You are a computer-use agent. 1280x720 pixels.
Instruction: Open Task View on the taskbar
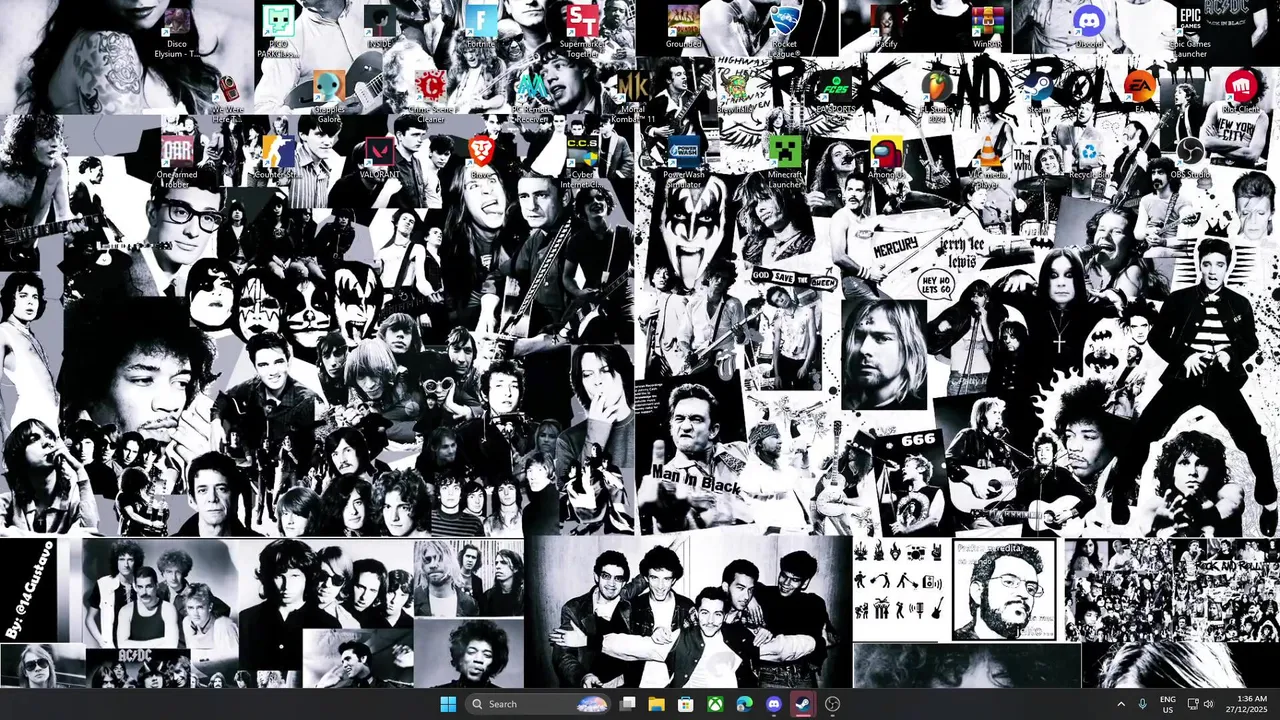click(x=628, y=704)
